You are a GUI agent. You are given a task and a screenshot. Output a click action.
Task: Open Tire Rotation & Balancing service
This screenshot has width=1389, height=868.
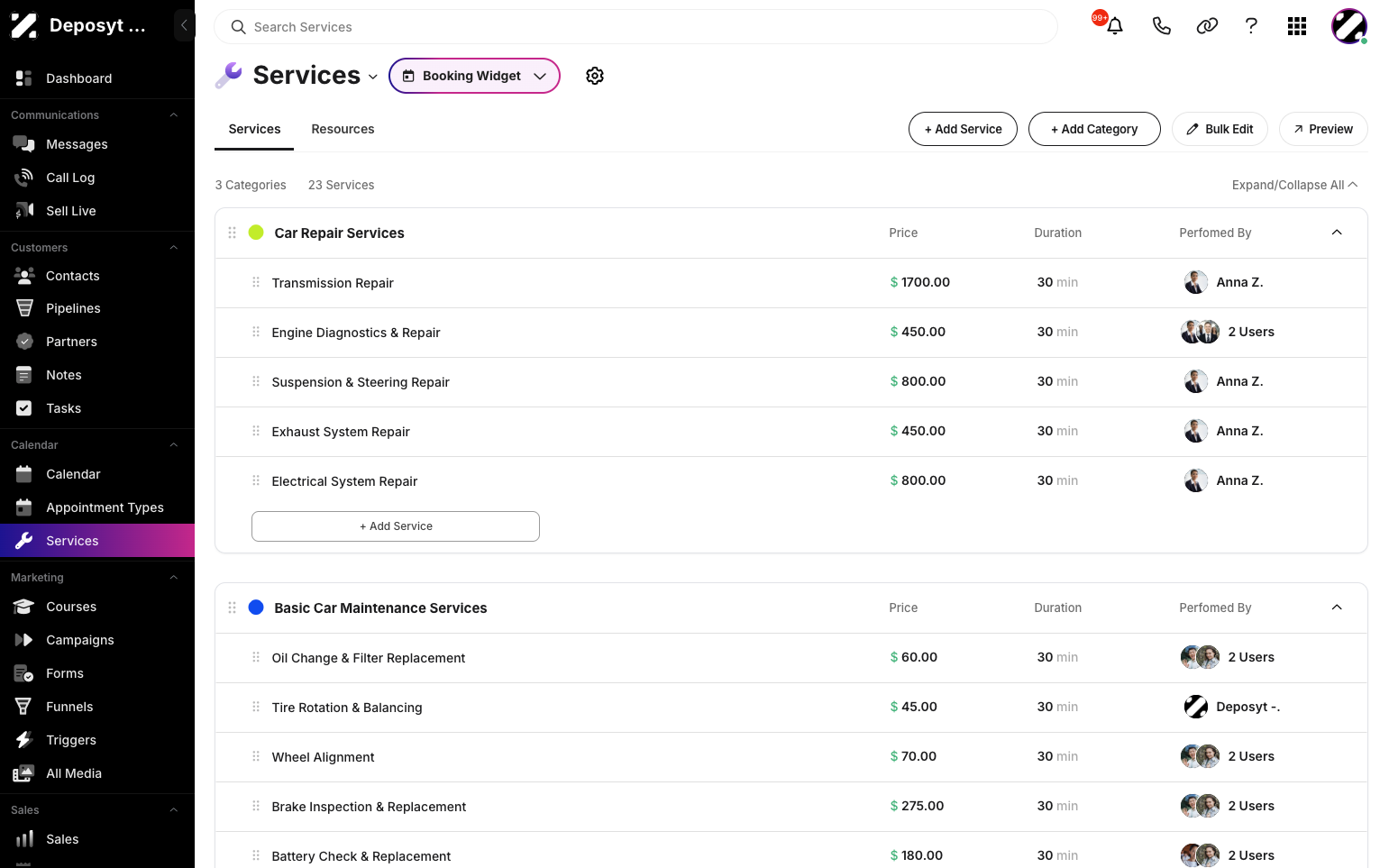(x=347, y=708)
